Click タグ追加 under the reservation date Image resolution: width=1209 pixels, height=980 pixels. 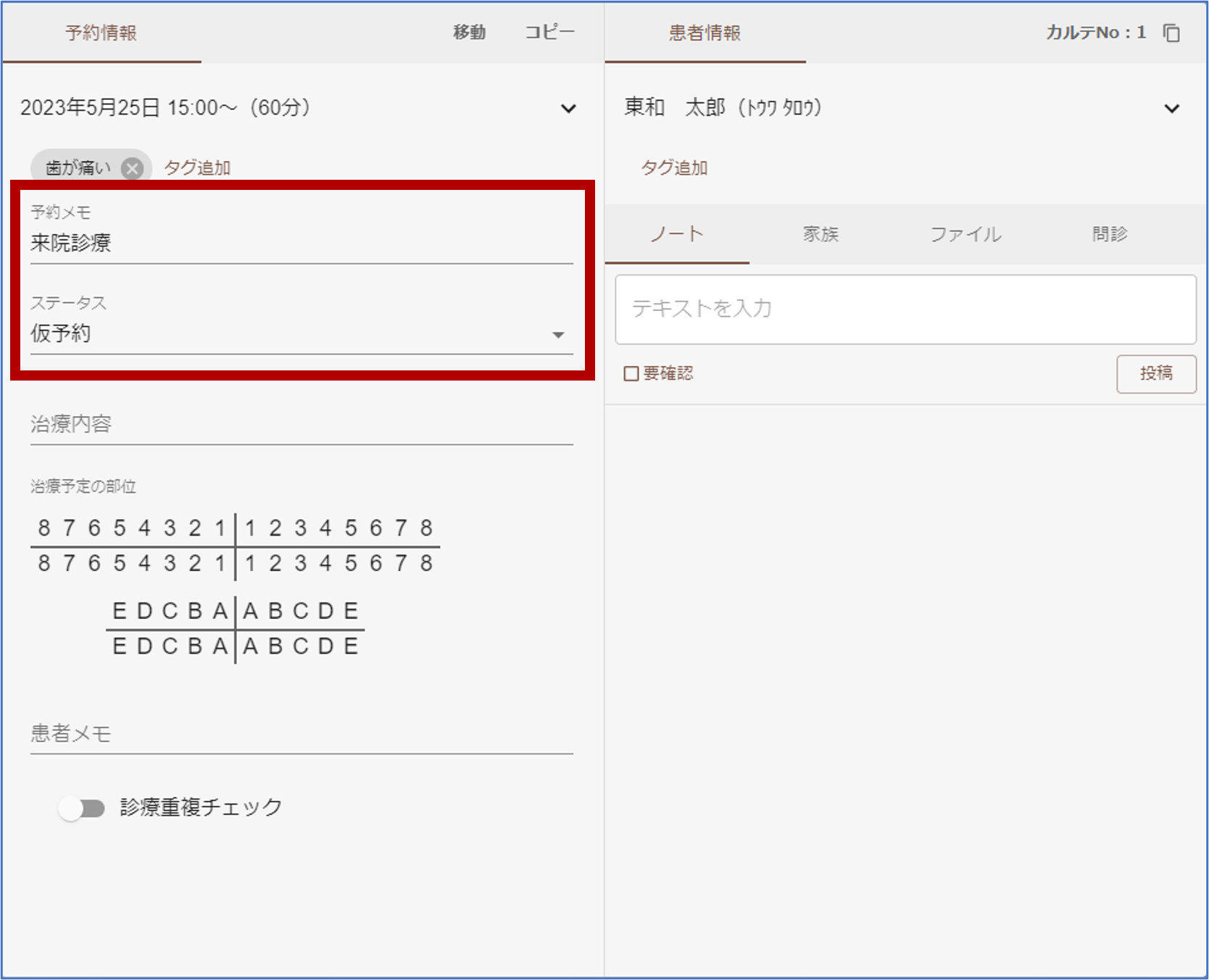(197, 168)
